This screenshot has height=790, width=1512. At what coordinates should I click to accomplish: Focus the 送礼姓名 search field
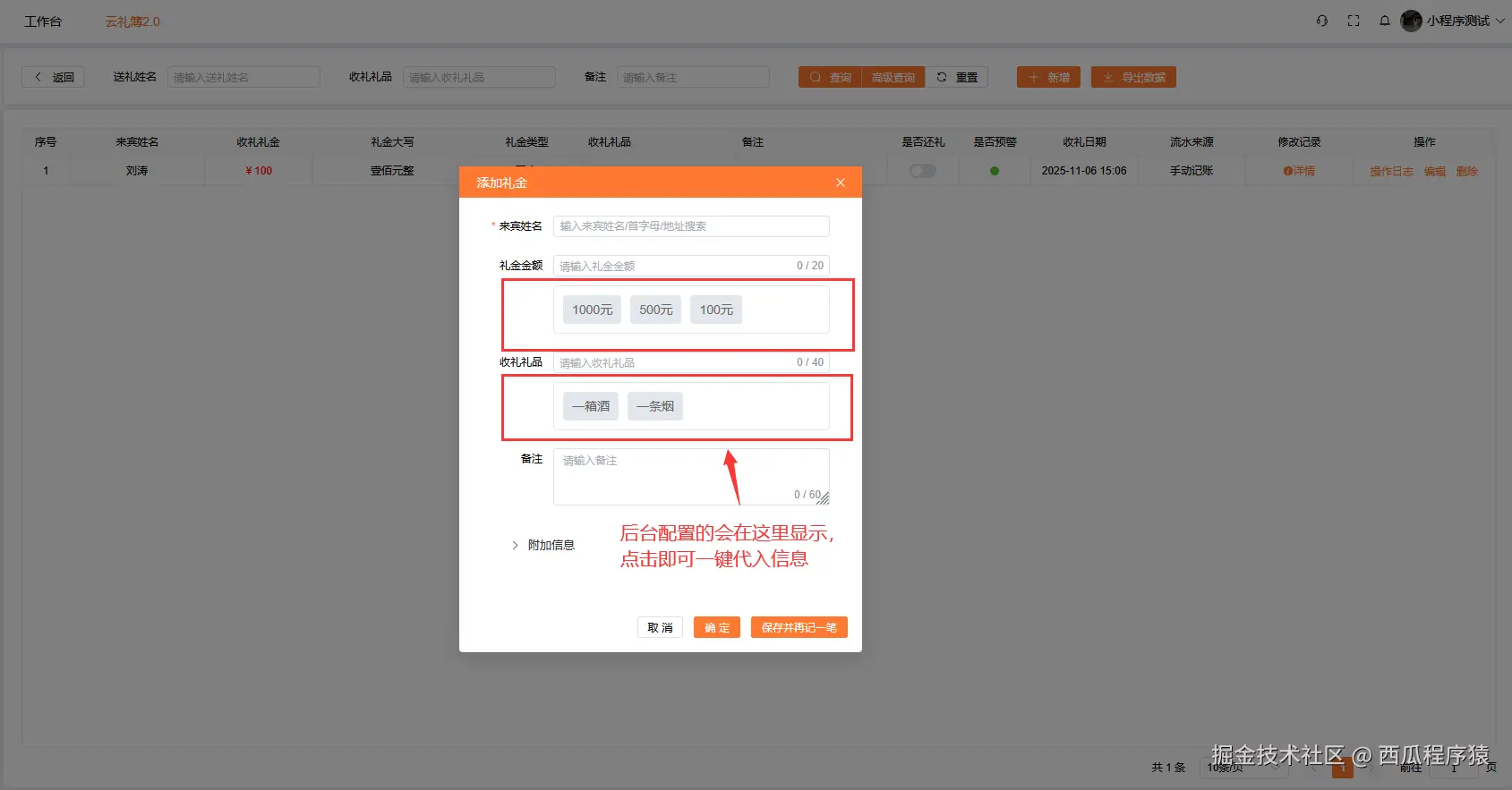tap(243, 77)
